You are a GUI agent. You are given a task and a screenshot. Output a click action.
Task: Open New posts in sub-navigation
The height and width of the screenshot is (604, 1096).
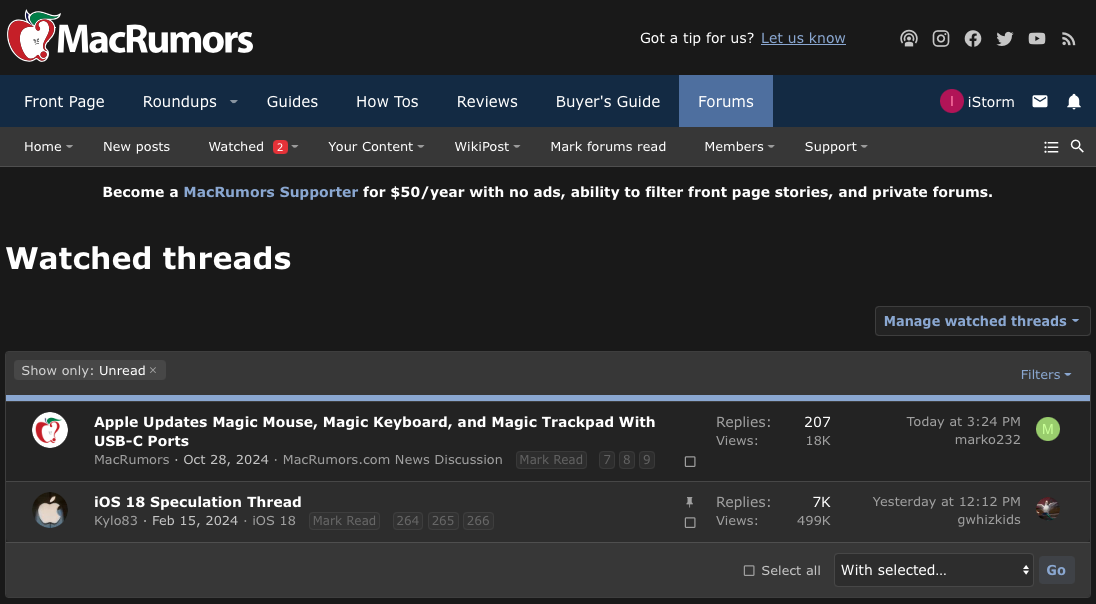136,147
